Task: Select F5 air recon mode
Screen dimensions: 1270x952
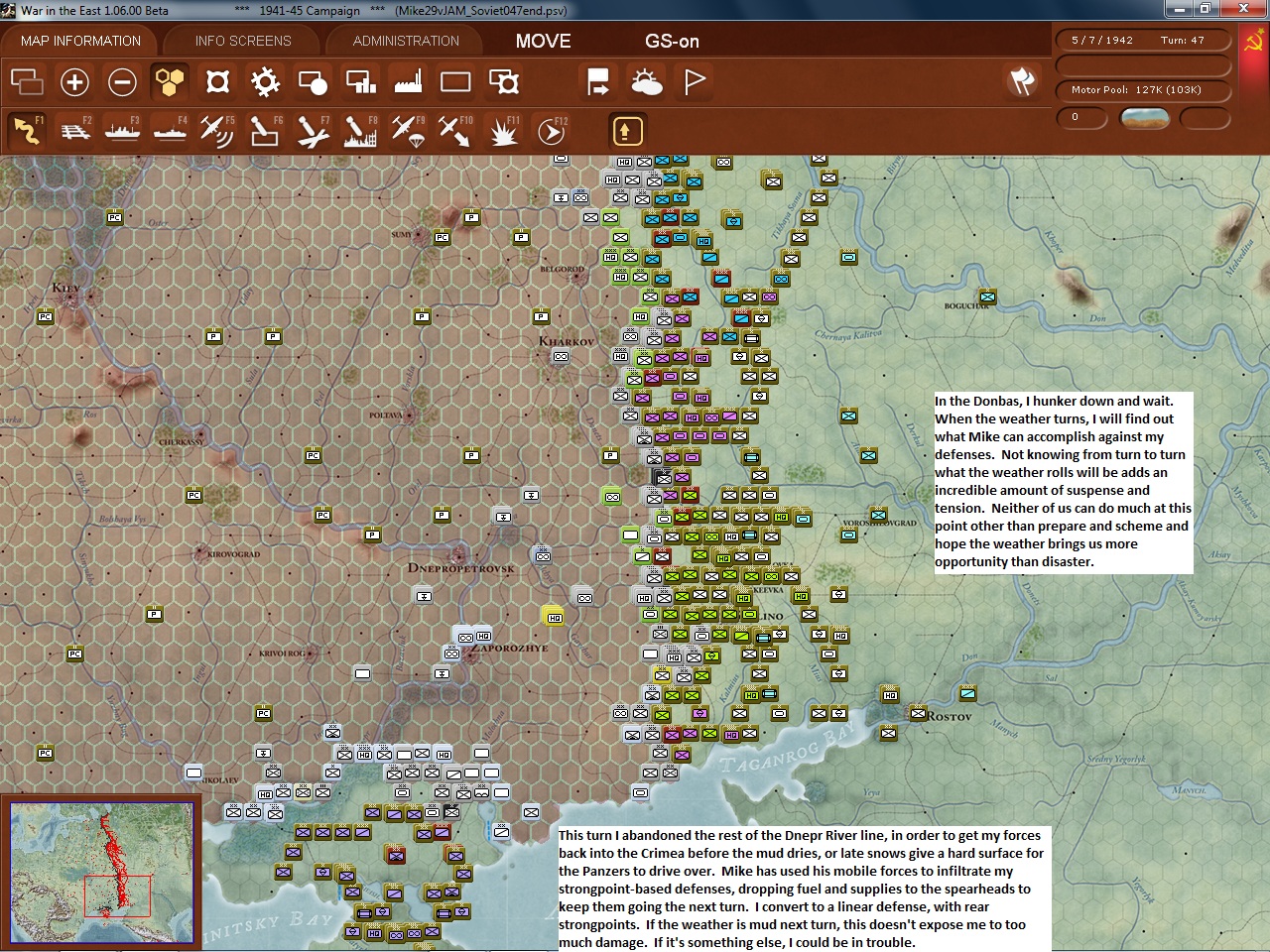Action: (x=217, y=130)
